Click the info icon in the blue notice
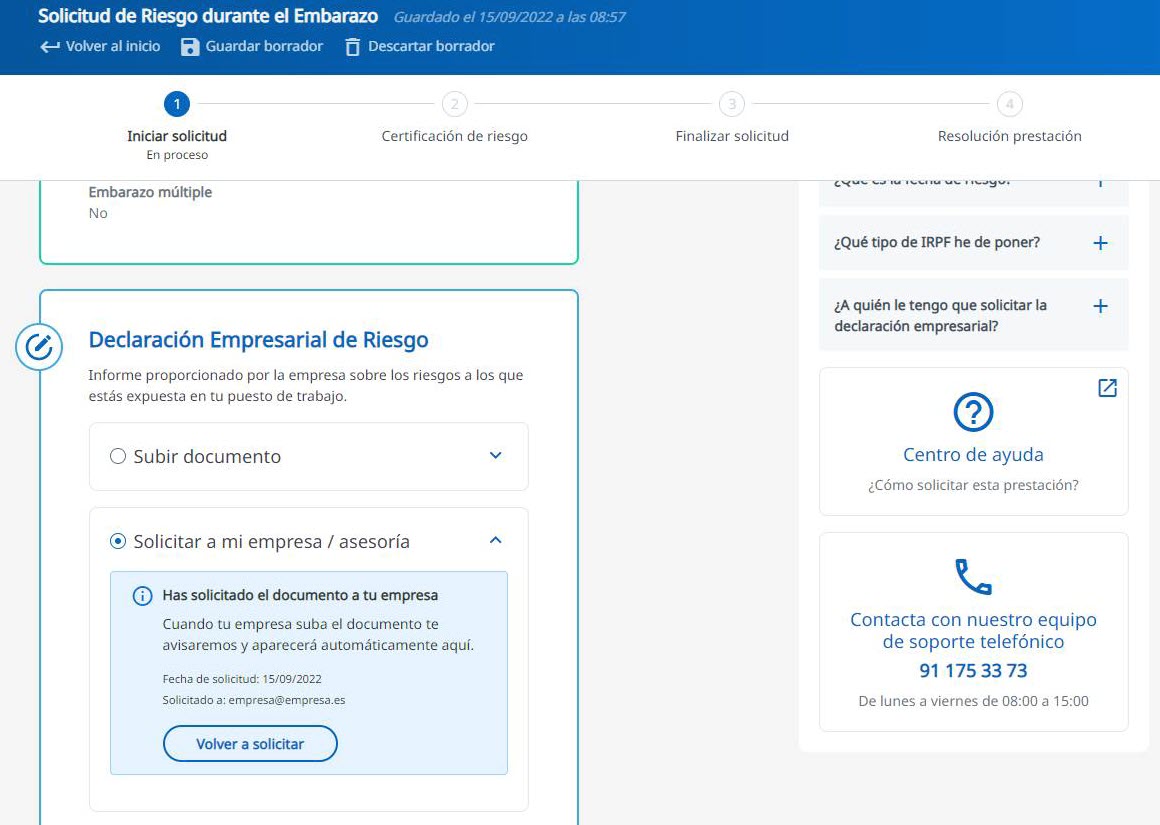1160x825 pixels. (x=142, y=596)
